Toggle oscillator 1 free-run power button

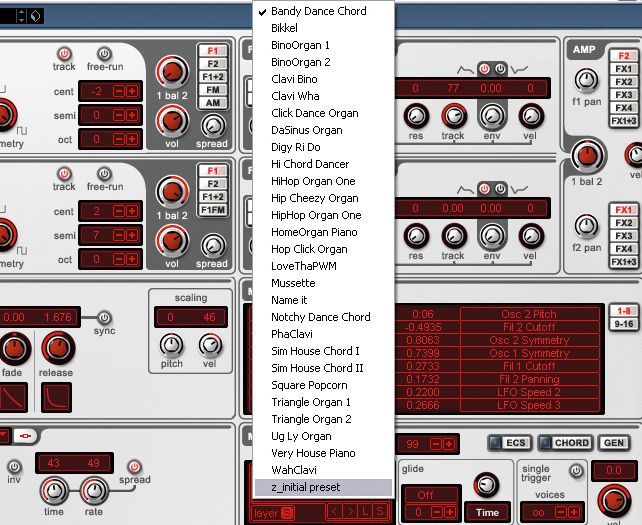tap(104, 54)
